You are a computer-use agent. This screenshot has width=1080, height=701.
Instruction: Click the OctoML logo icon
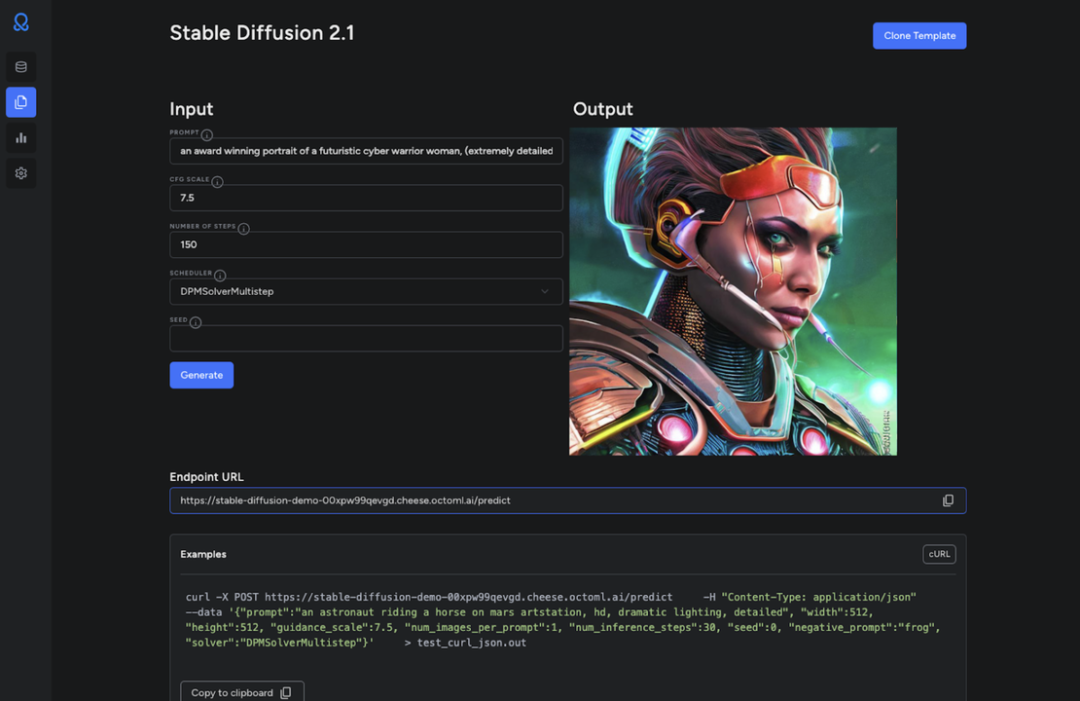pyautogui.click(x=21, y=23)
